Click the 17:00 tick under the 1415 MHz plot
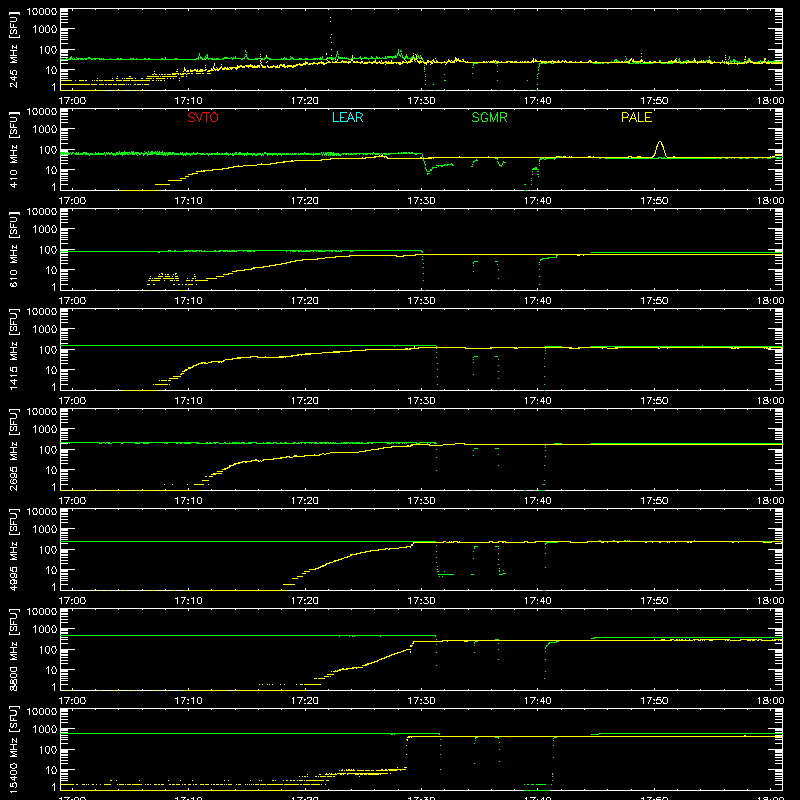The width and height of the screenshot is (800, 800). (x=72, y=401)
